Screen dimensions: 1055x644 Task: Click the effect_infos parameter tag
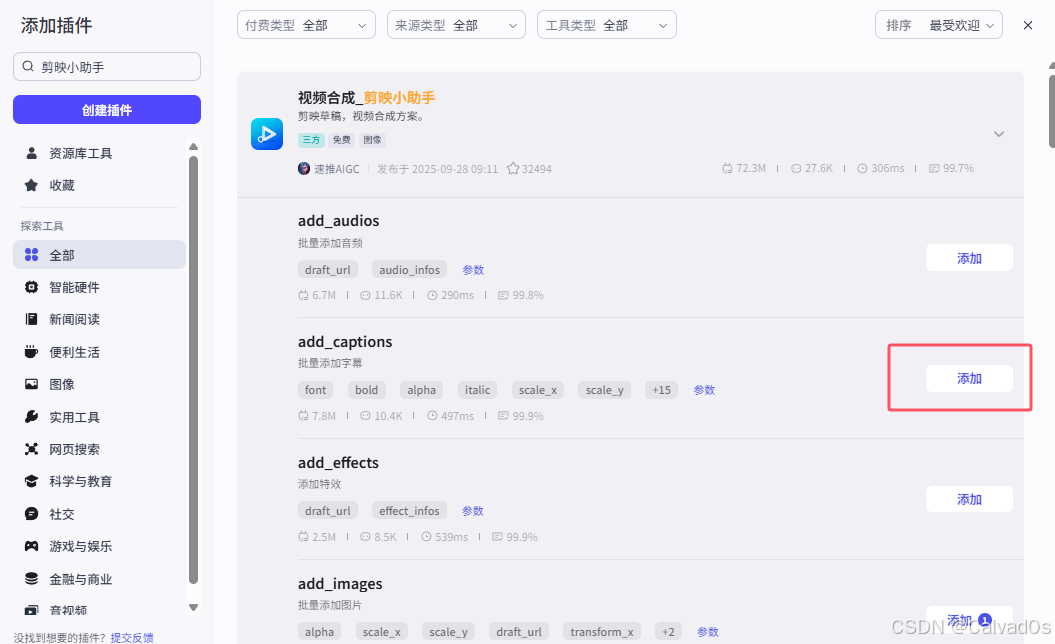(x=409, y=511)
